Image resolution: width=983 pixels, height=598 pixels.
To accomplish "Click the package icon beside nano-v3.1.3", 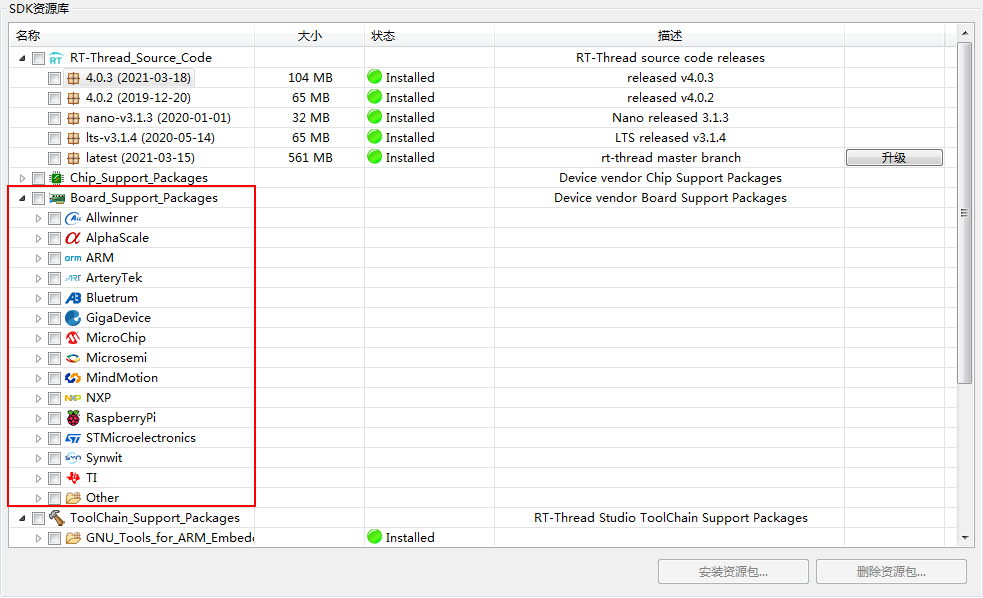I will 73,118.
